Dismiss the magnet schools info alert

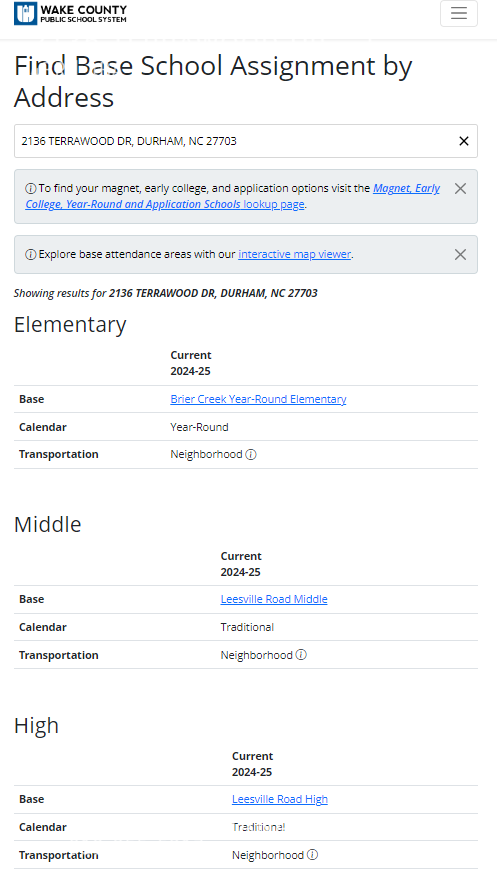(x=460, y=188)
